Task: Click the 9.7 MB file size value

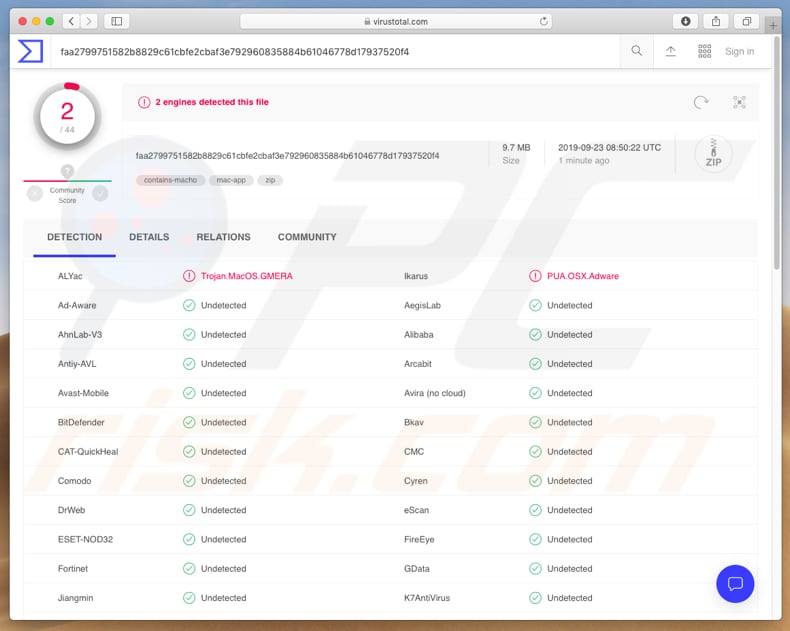Action: (516, 148)
